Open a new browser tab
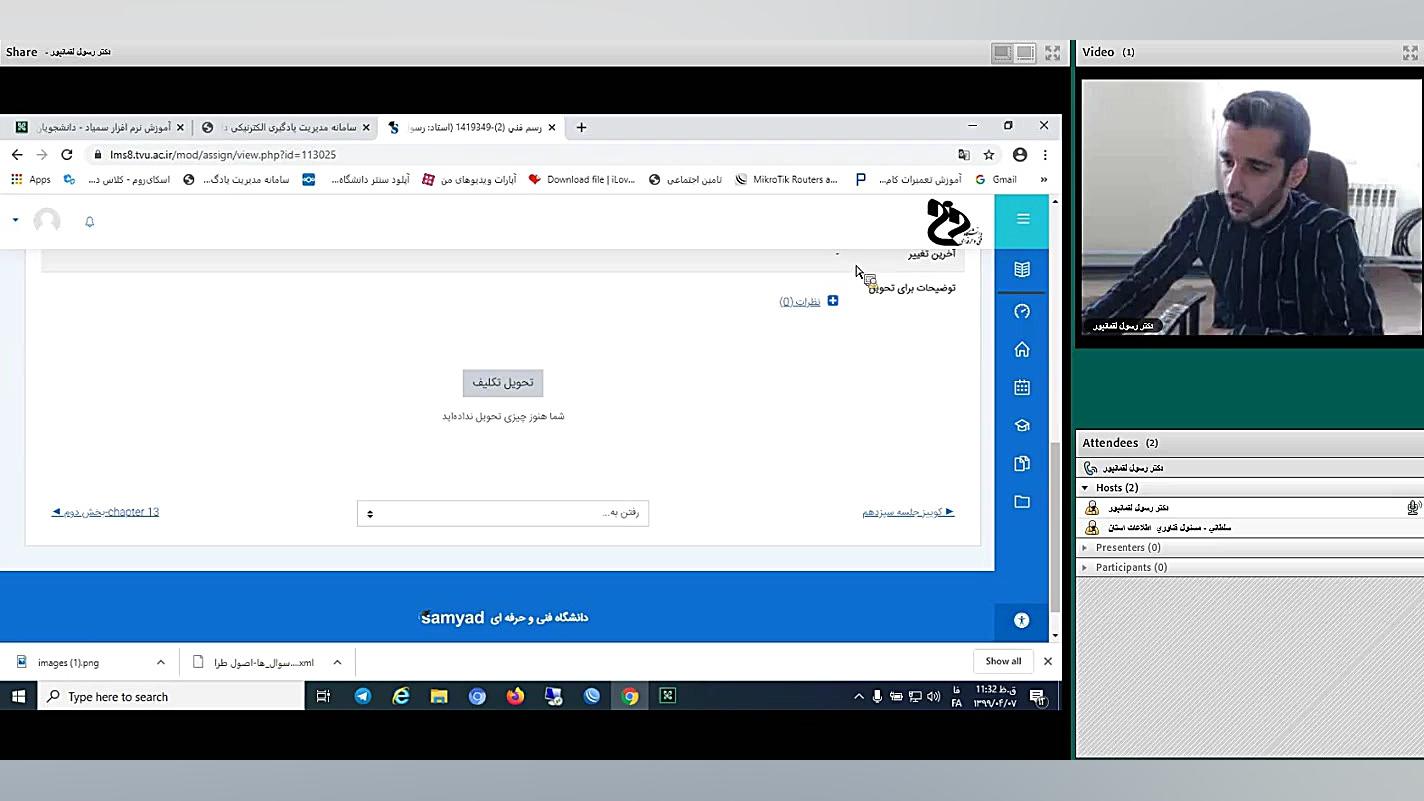1424x801 pixels. (x=581, y=127)
